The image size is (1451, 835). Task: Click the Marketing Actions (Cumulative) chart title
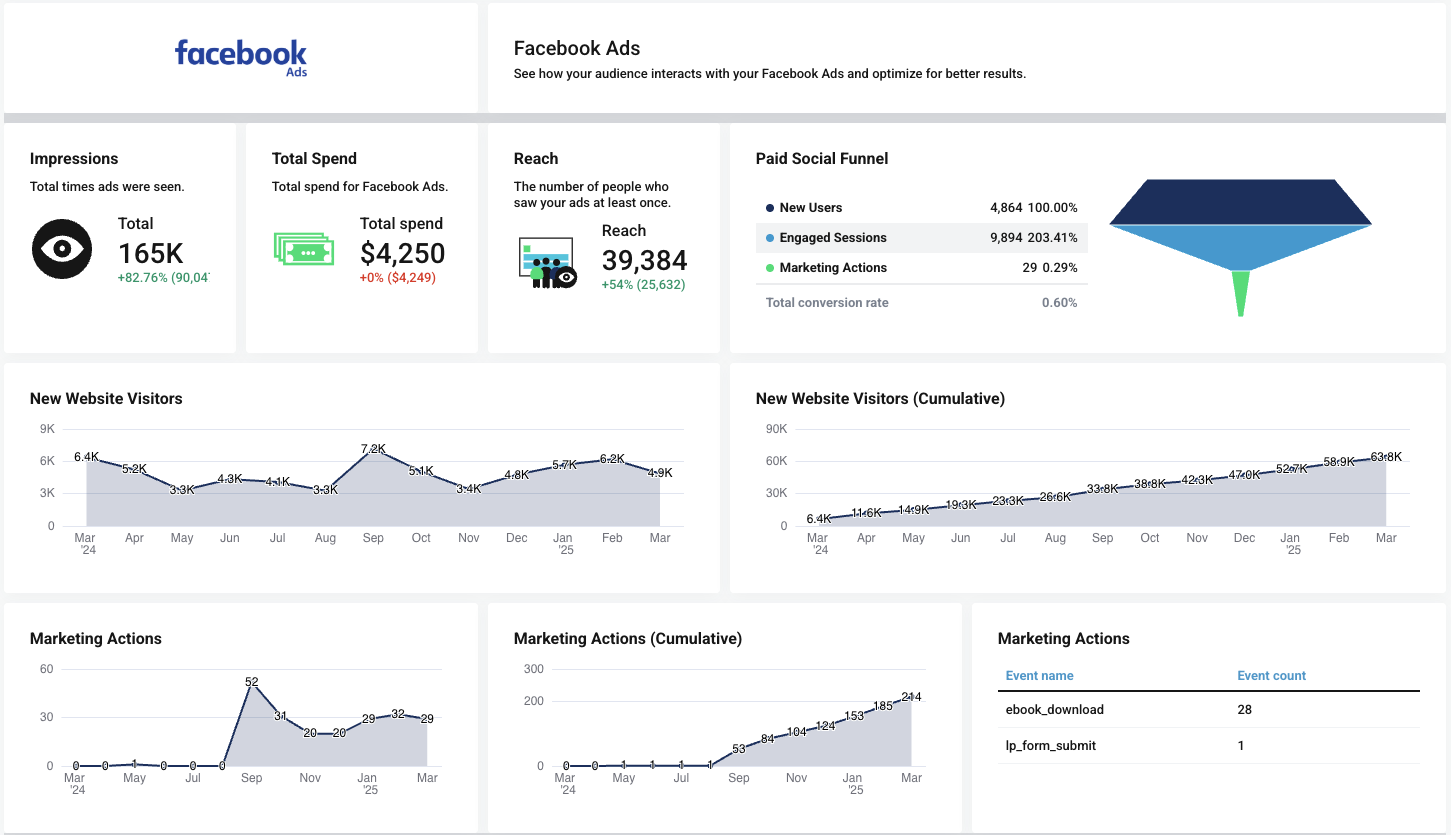point(628,639)
